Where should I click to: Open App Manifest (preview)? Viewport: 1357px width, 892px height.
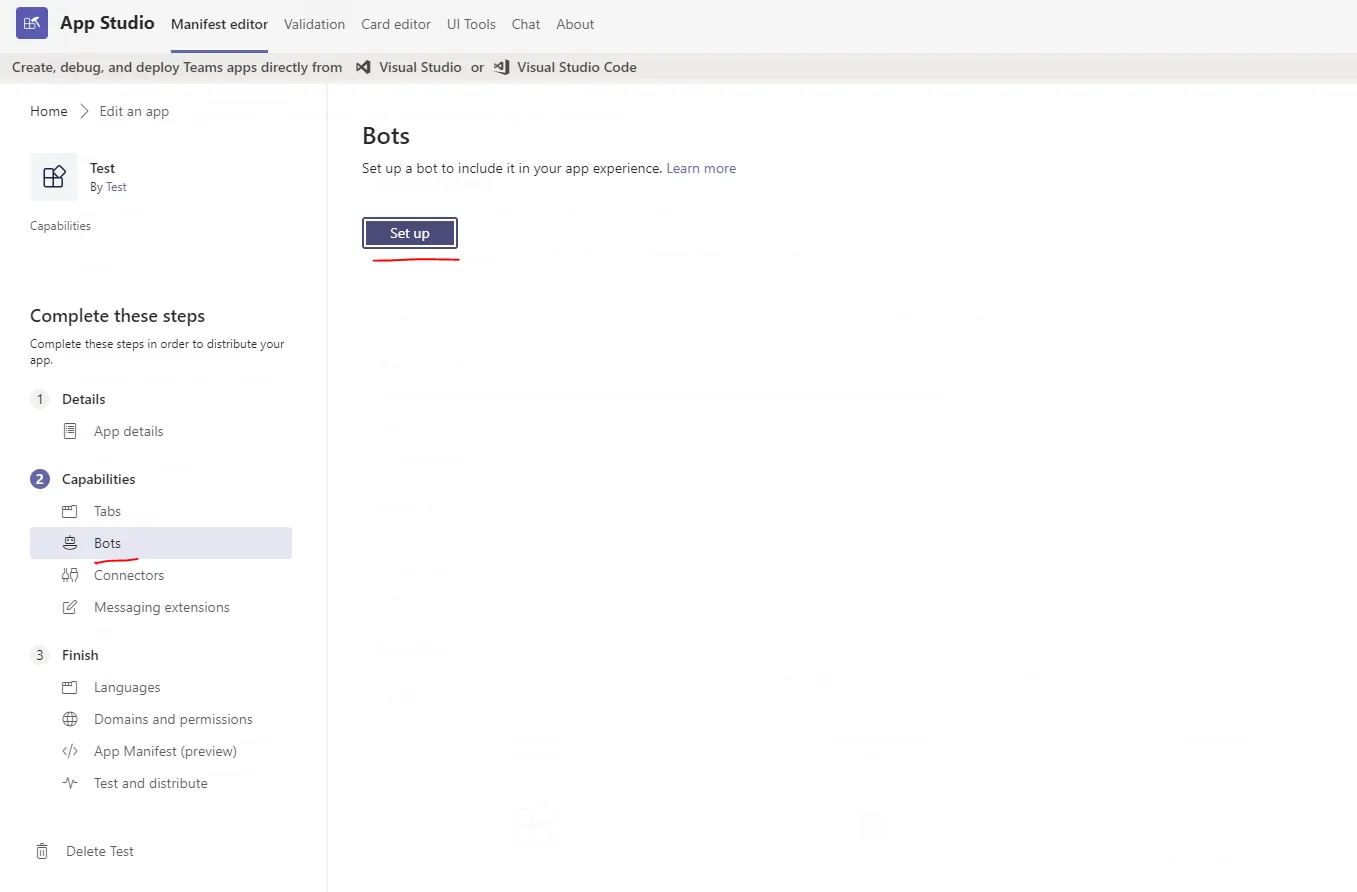point(161,751)
